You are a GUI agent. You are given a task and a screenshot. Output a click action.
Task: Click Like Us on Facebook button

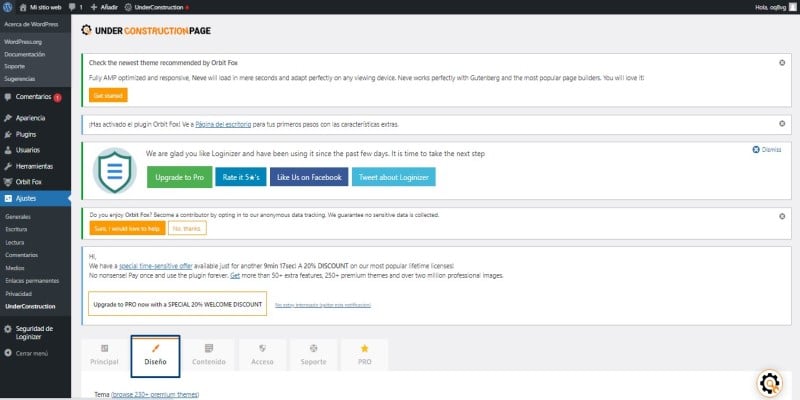(309, 177)
